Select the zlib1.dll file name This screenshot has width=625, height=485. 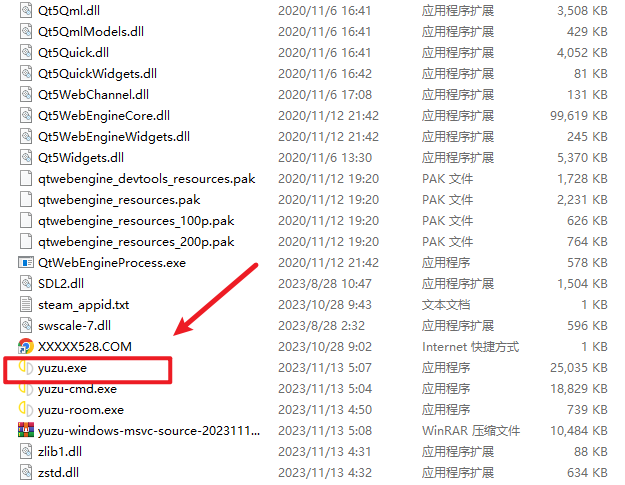(x=60, y=452)
